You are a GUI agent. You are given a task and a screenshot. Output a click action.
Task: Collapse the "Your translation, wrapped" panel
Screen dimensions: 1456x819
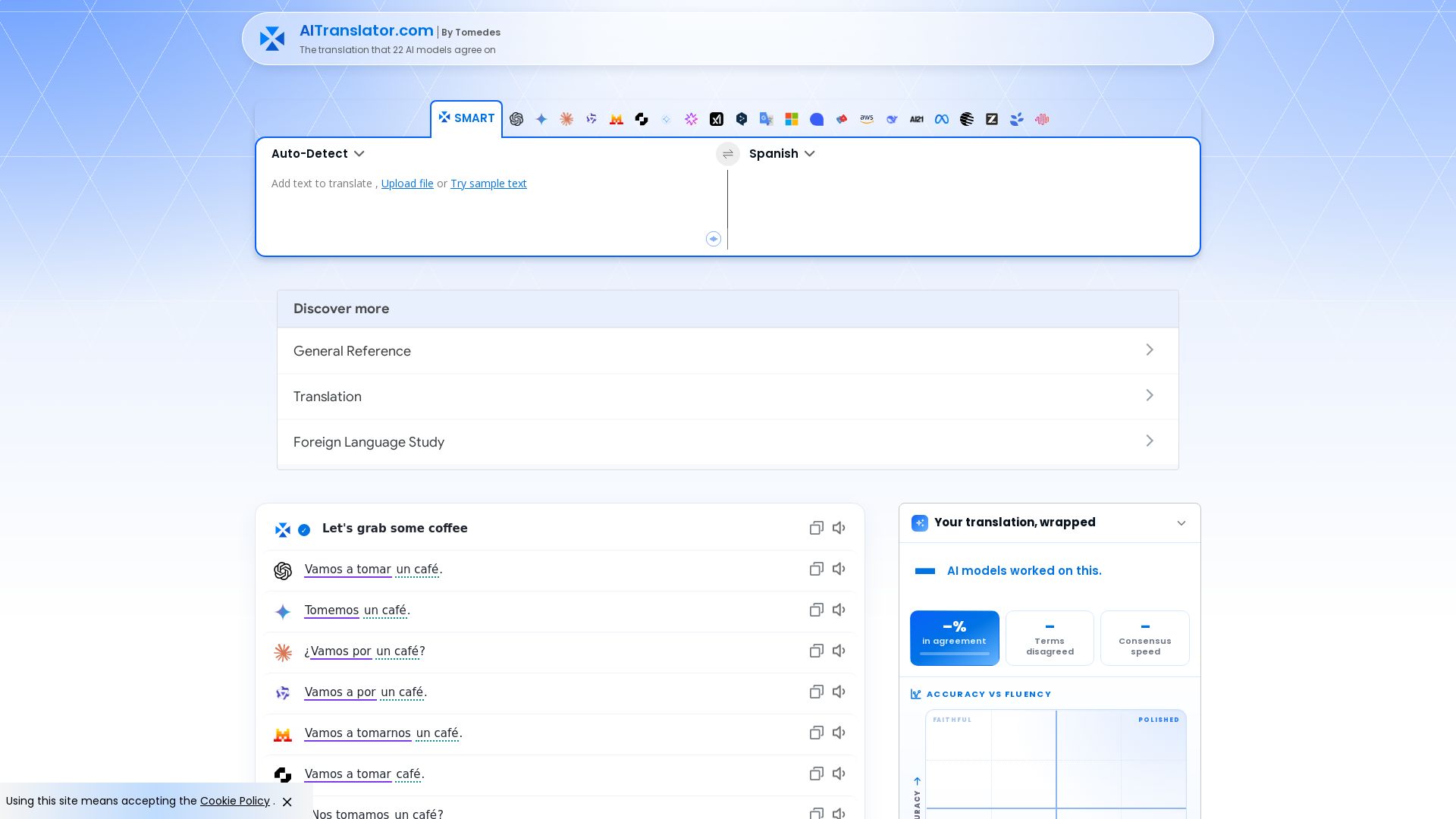[x=1181, y=523]
